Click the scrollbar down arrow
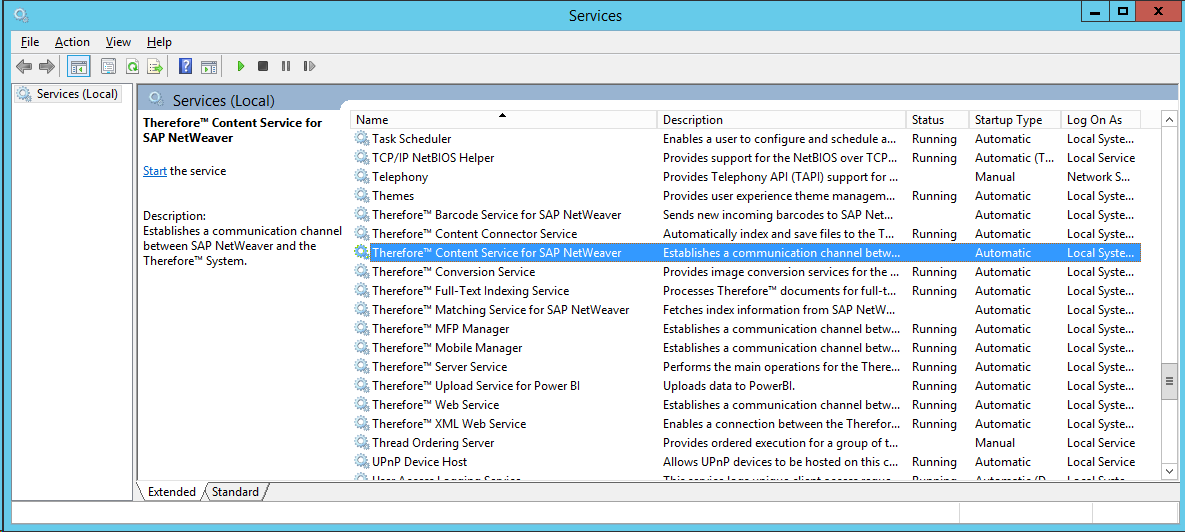This screenshot has height=532, width=1185. (x=1168, y=470)
